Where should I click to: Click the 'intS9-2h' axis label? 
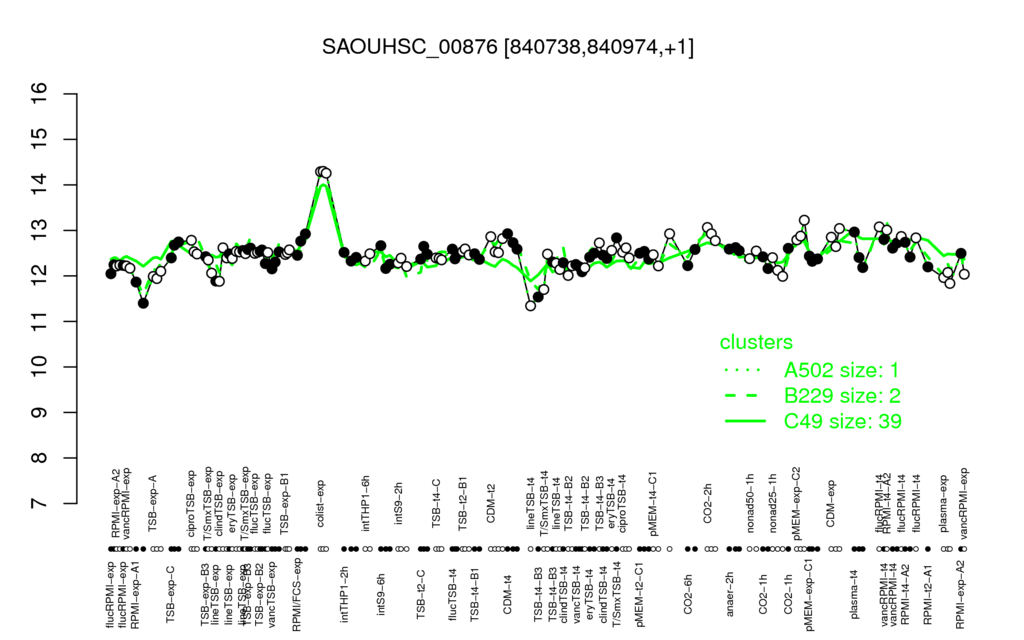tap(399, 505)
